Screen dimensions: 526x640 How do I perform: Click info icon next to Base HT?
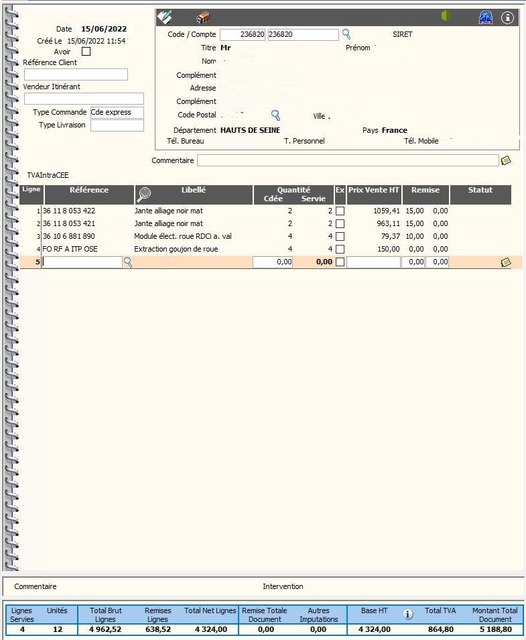click(x=408, y=614)
